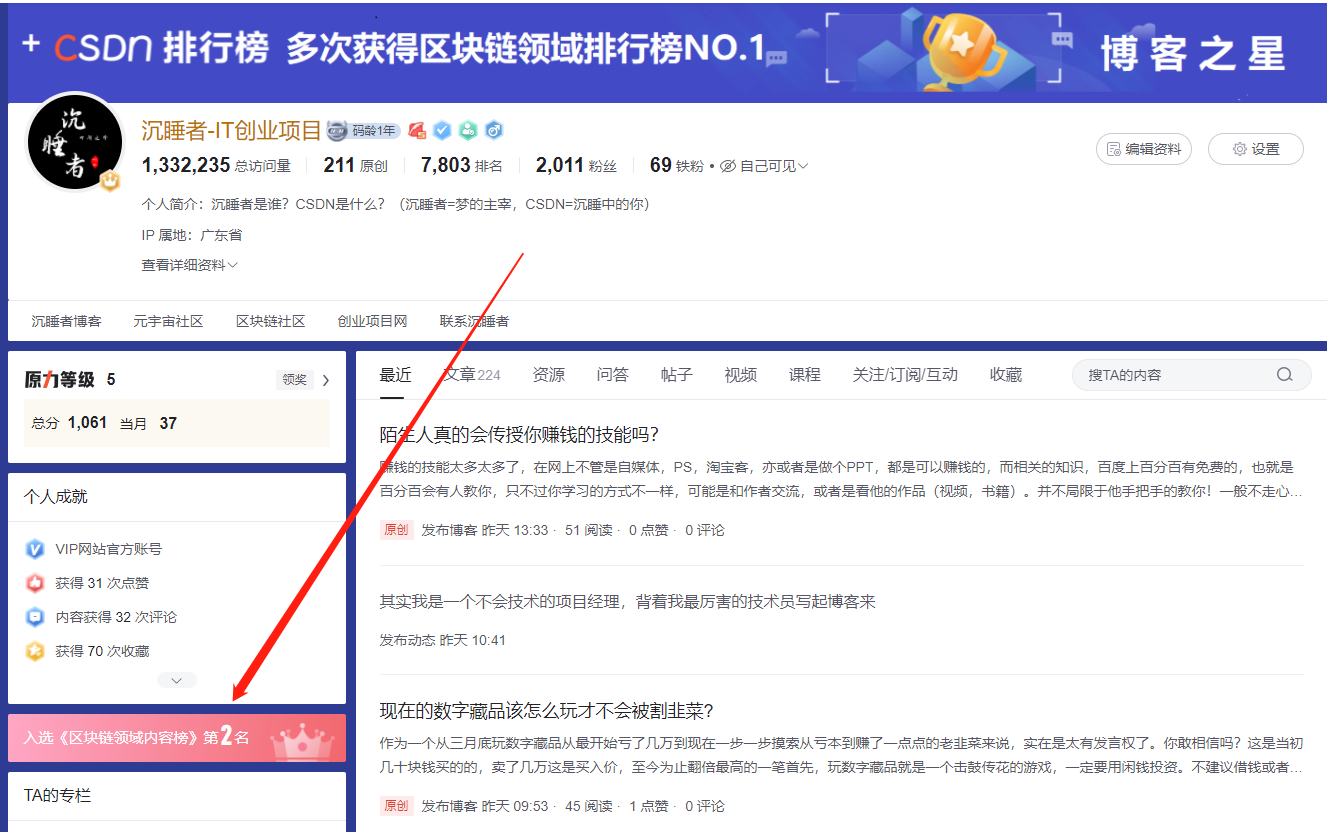Click 1 点赞 on 数字藏品 article
Screen dimensions: 1327x832
click(x=649, y=806)
